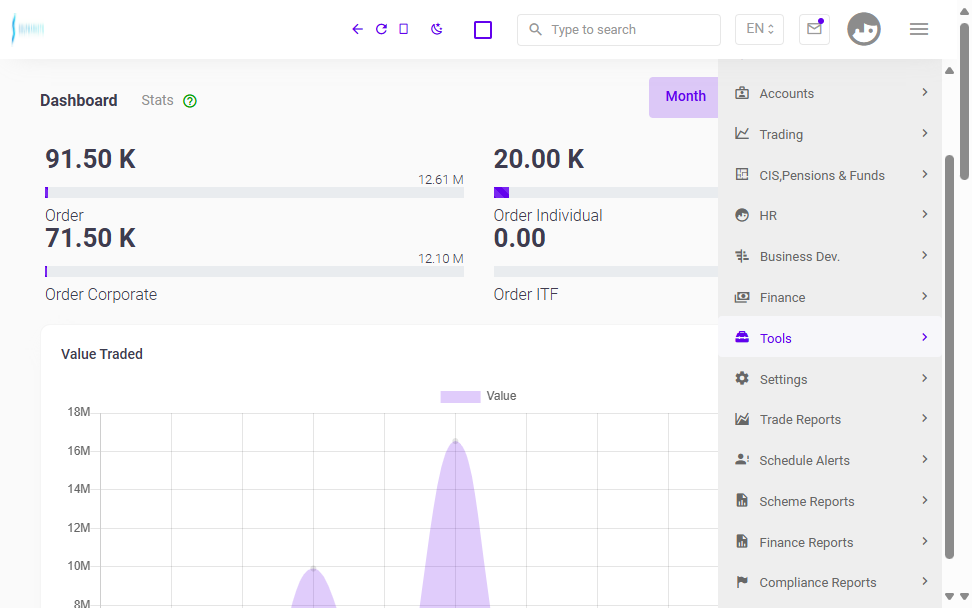Image resolution: width=972 pixels, height=608 pixels.
Task: Click the sidebar scroll up arrow
Action: click(949, 71)
